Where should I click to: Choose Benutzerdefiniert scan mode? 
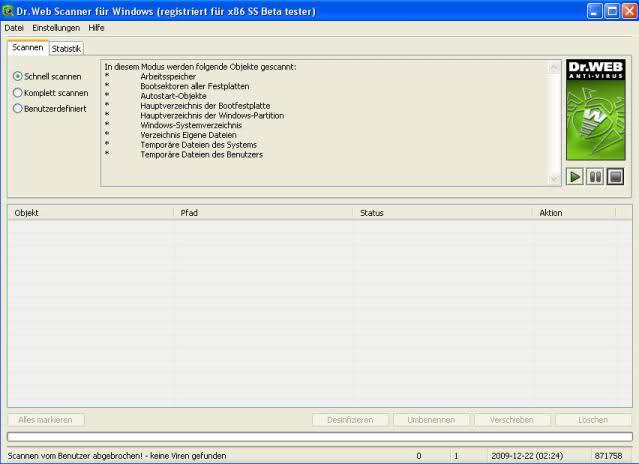(17, 108)
